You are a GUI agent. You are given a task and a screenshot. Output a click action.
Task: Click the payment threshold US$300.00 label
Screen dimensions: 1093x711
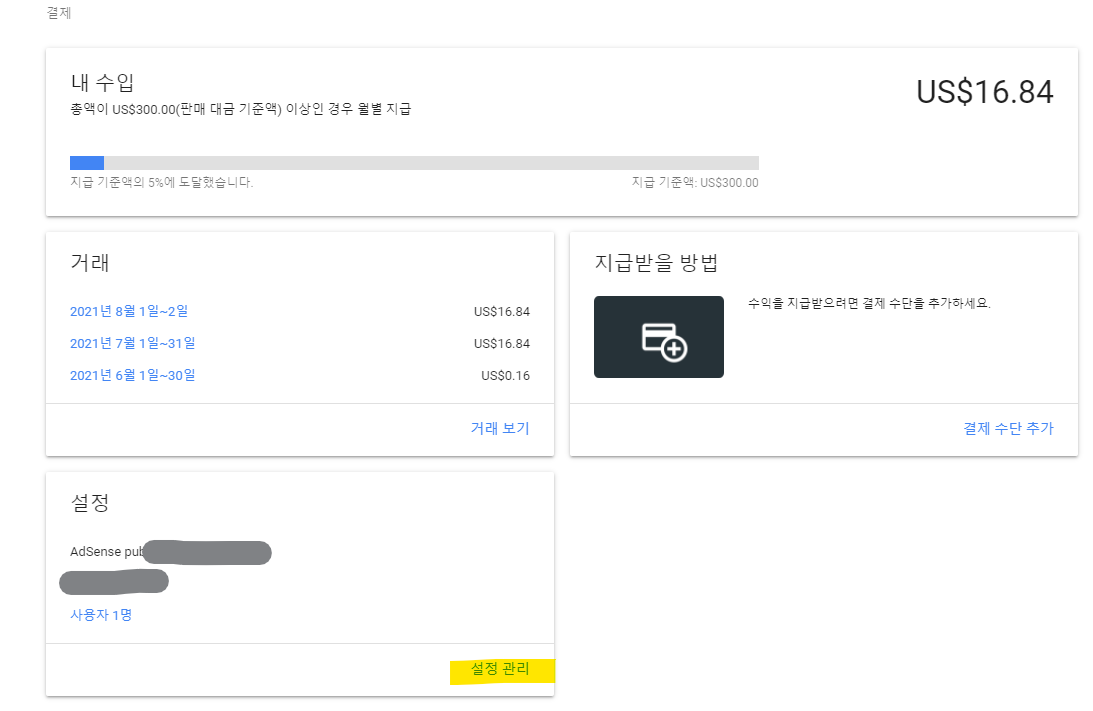point(695,182)
